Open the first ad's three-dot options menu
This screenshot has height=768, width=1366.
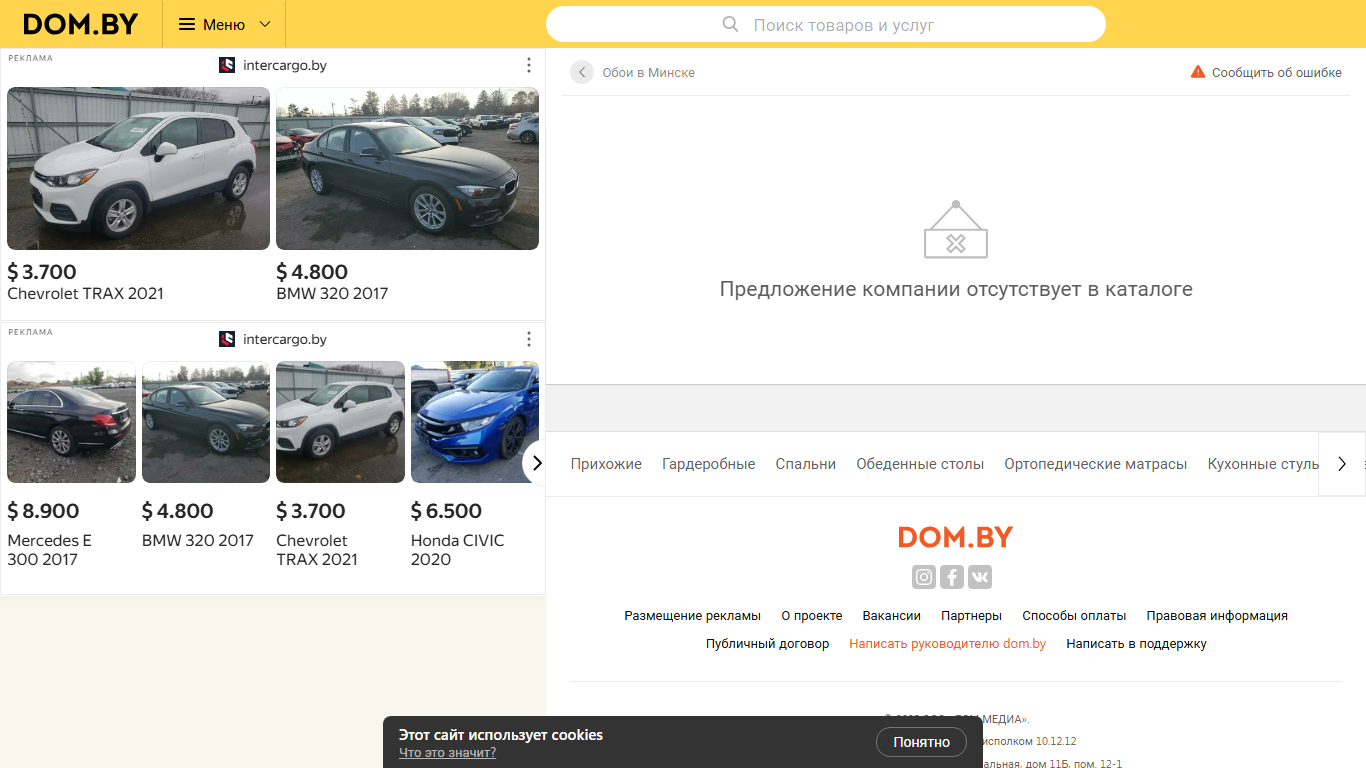coord(529,65)
